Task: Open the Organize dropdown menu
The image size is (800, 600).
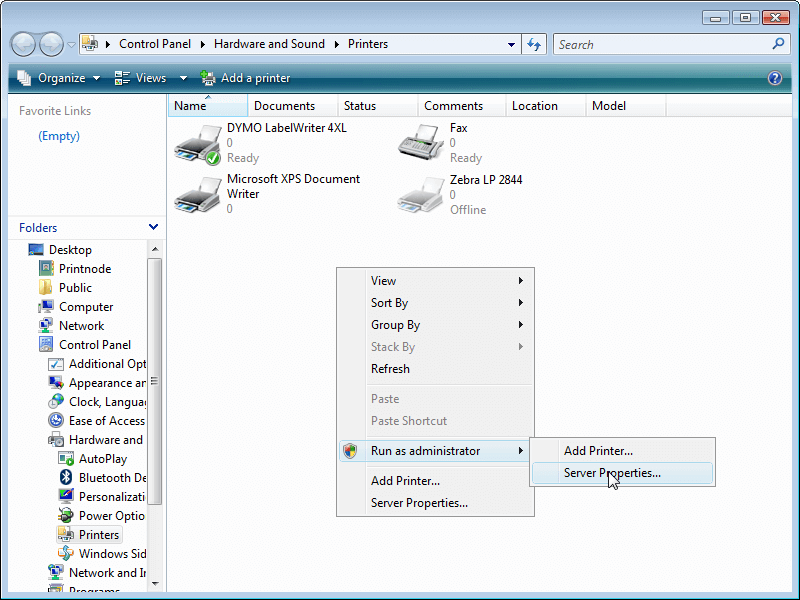Action: tap(96, 79)
